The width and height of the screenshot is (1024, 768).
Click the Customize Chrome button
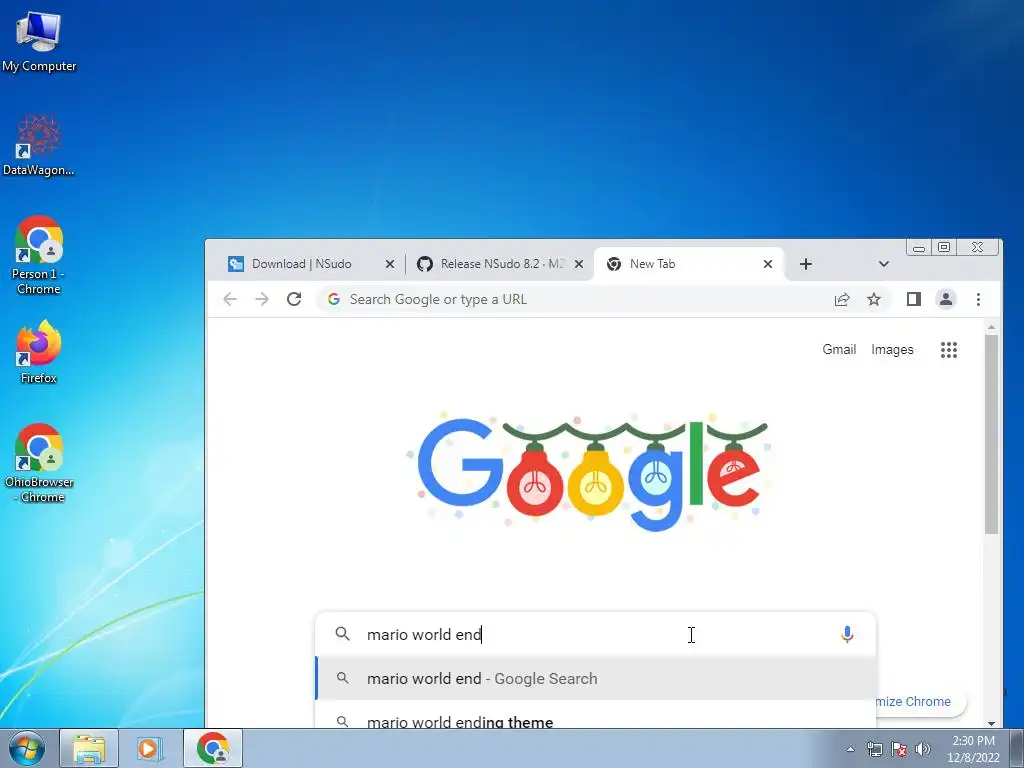(920, 701)
